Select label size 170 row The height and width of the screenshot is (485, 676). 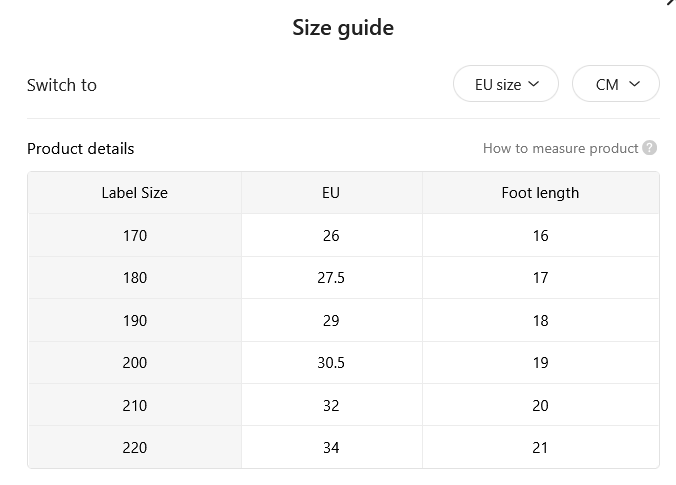click(x=343, y=235)
